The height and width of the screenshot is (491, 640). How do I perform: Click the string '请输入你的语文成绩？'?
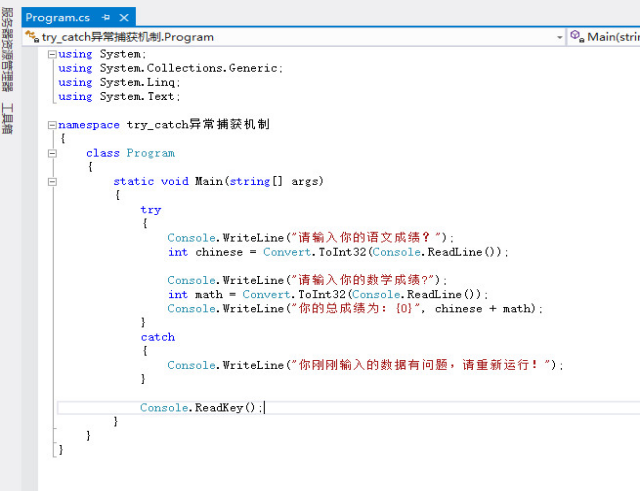point(367,238)
